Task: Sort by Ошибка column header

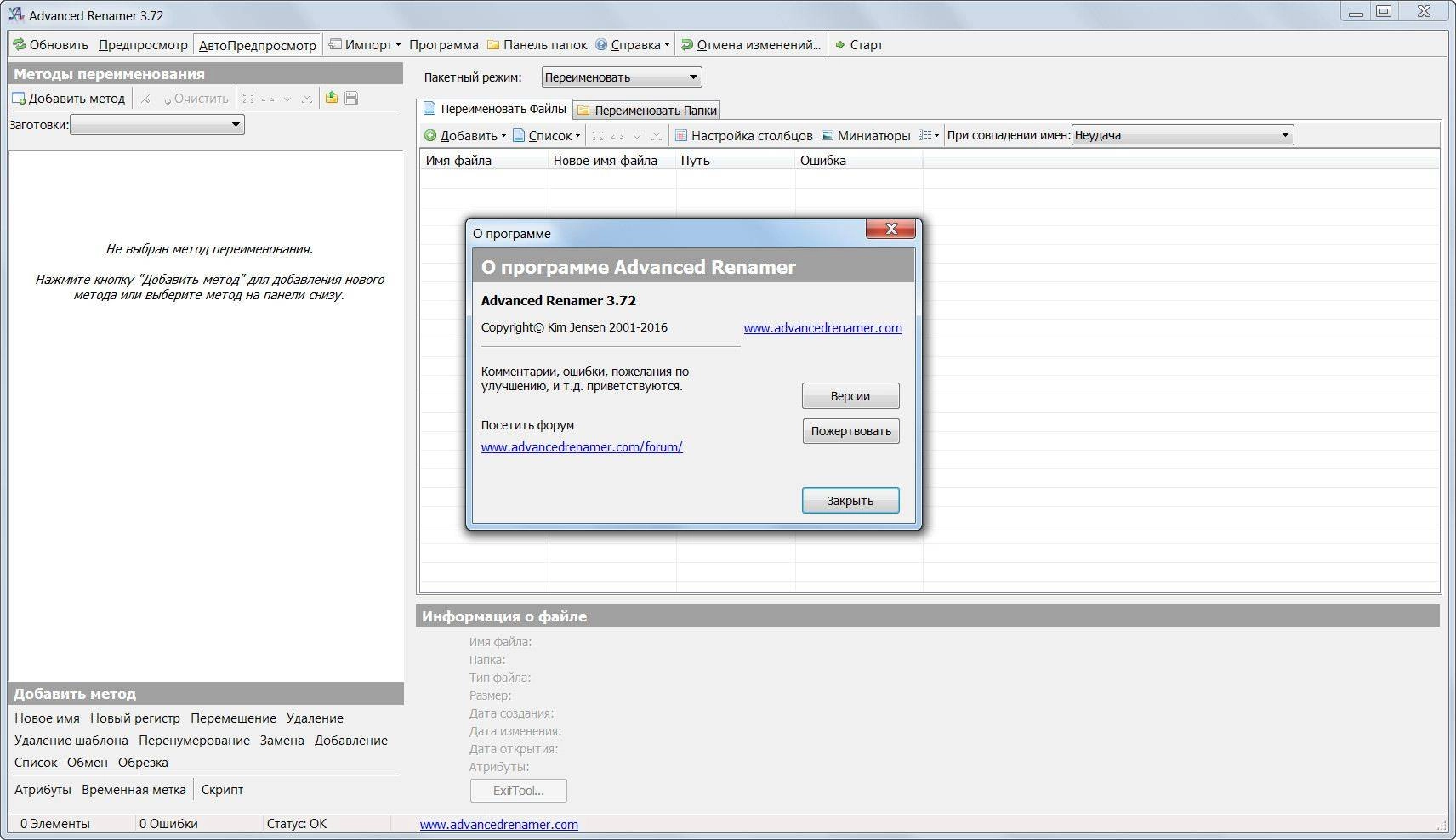Action: [859, 160]
